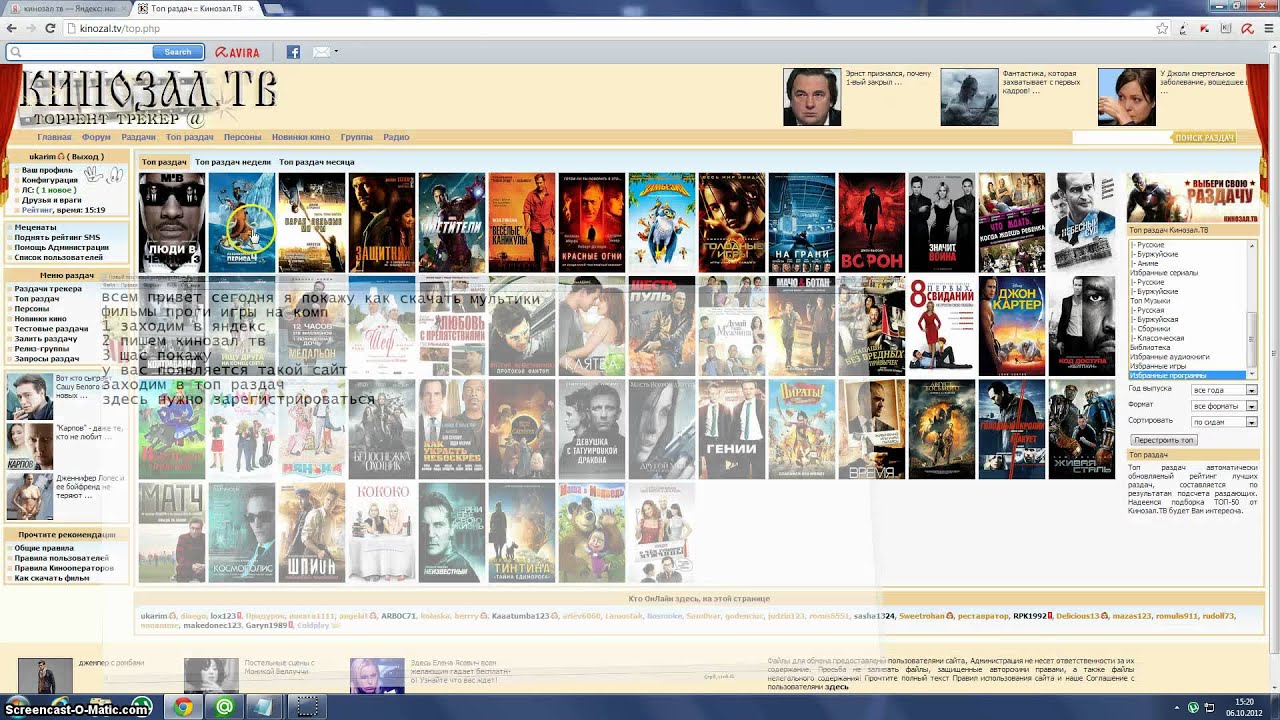The image size is (1280, 720).
Task: Open the Поднять рейтинг SMS link
Action: (57, 237)
